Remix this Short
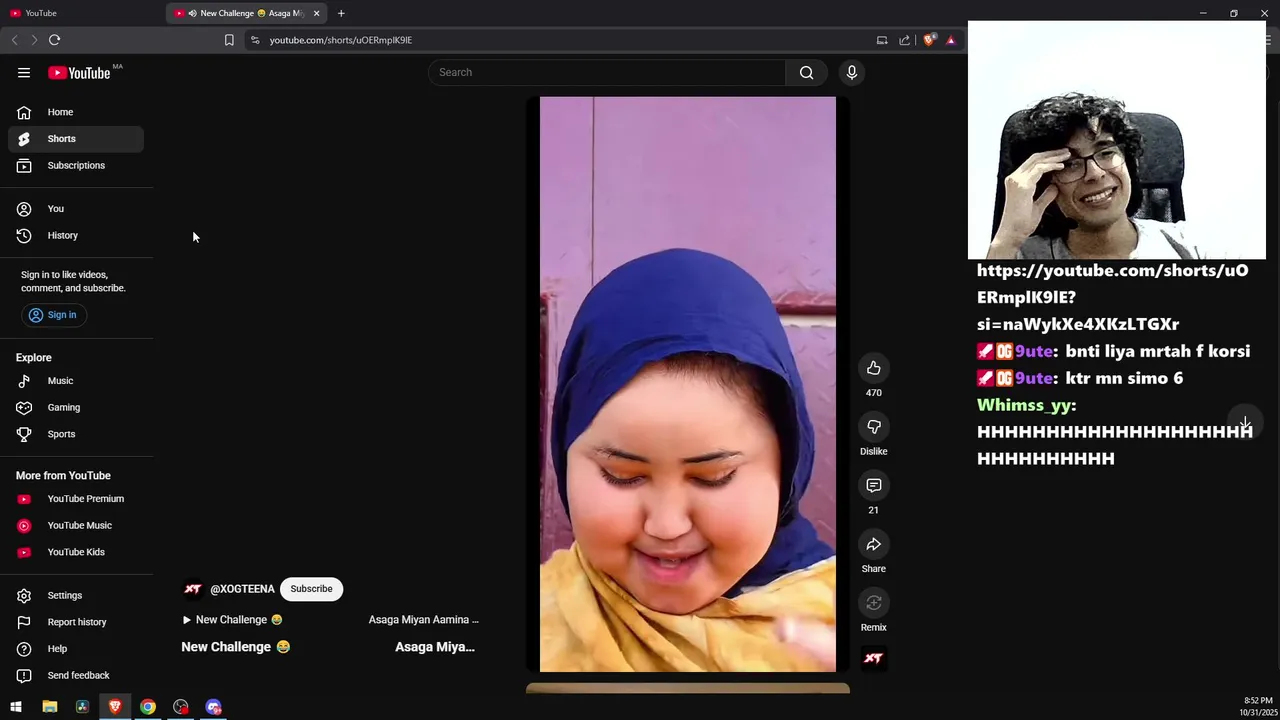1280x720 pixels. pyautogui.click(x=874, y=603)
